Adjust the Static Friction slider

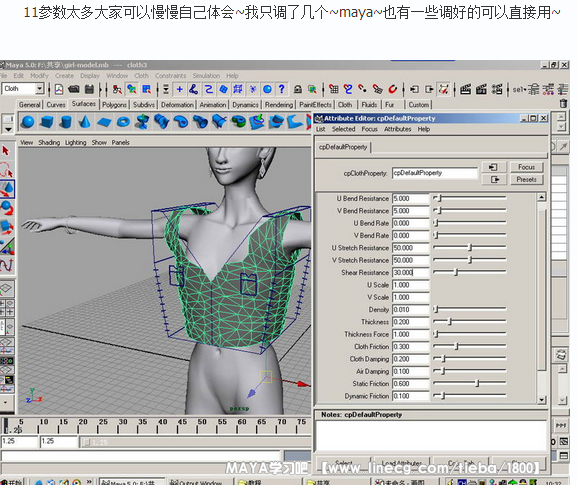click(470, 383)
